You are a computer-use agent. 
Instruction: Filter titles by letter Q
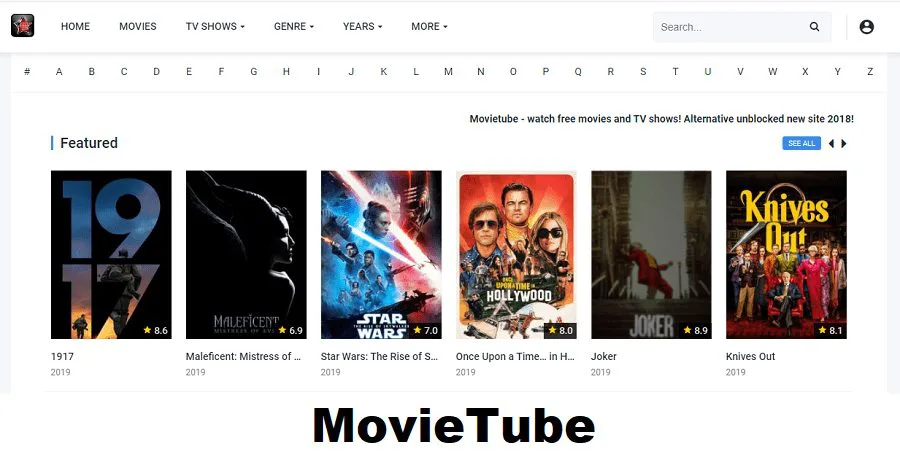578,72
